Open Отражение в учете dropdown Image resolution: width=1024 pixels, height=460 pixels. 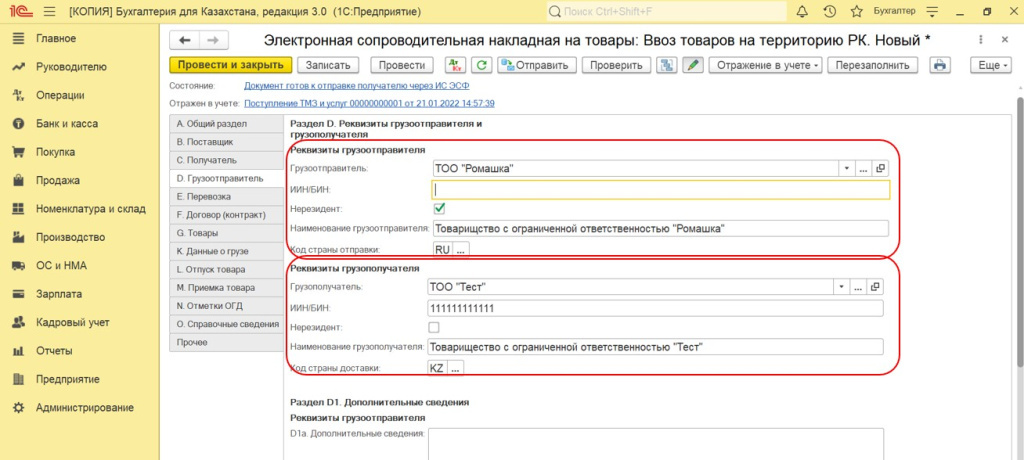765,65
